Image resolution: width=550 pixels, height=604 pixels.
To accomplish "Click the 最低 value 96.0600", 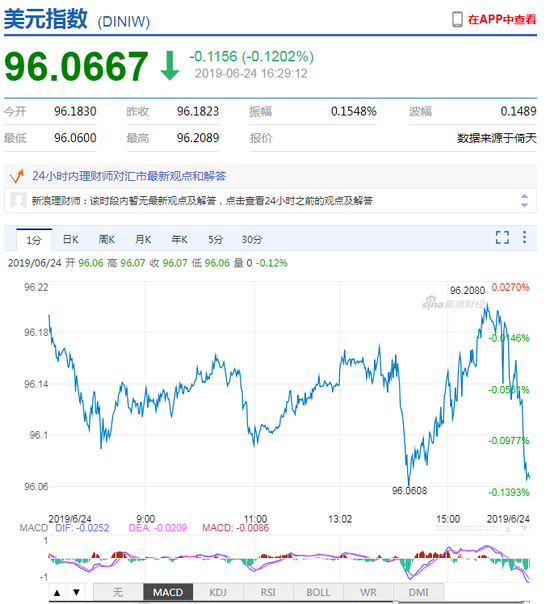I will pos(75,138).
